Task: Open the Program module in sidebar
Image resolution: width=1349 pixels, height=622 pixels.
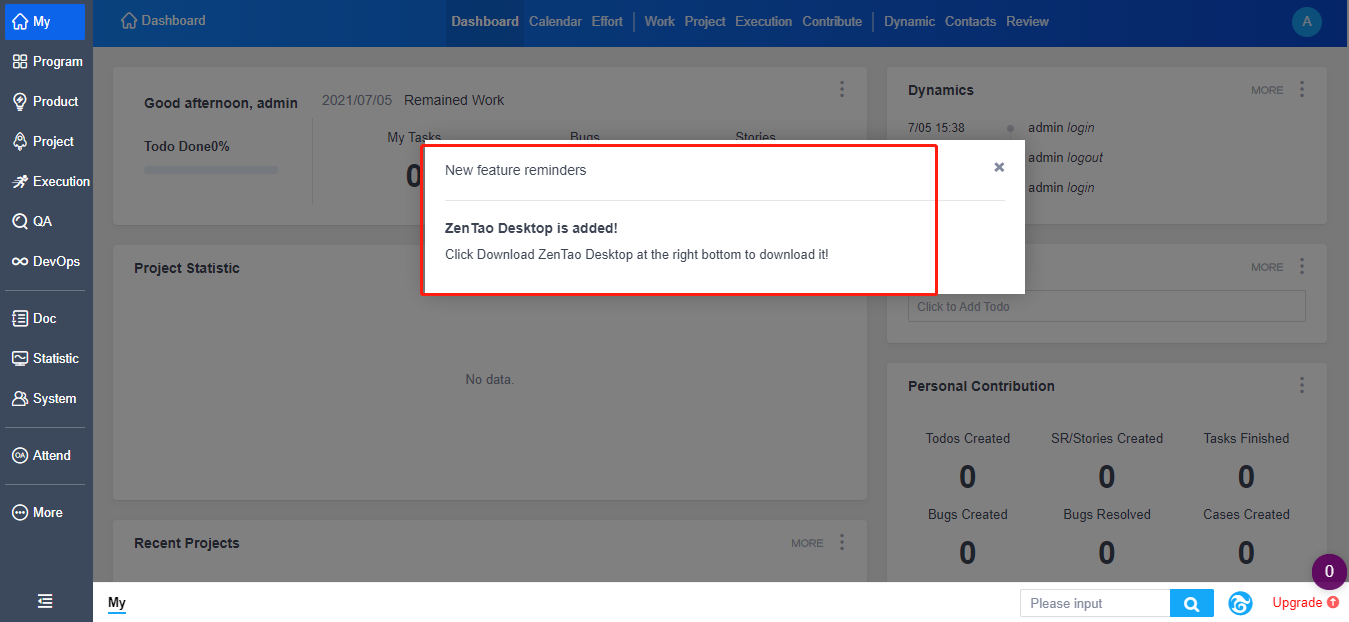Action: coord(46,61)
